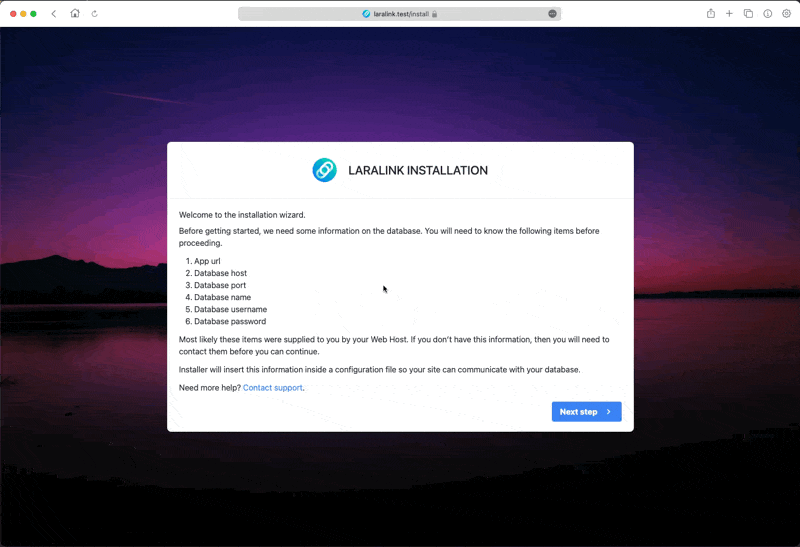Close the browser window with red button

click(x=13, y=14)
